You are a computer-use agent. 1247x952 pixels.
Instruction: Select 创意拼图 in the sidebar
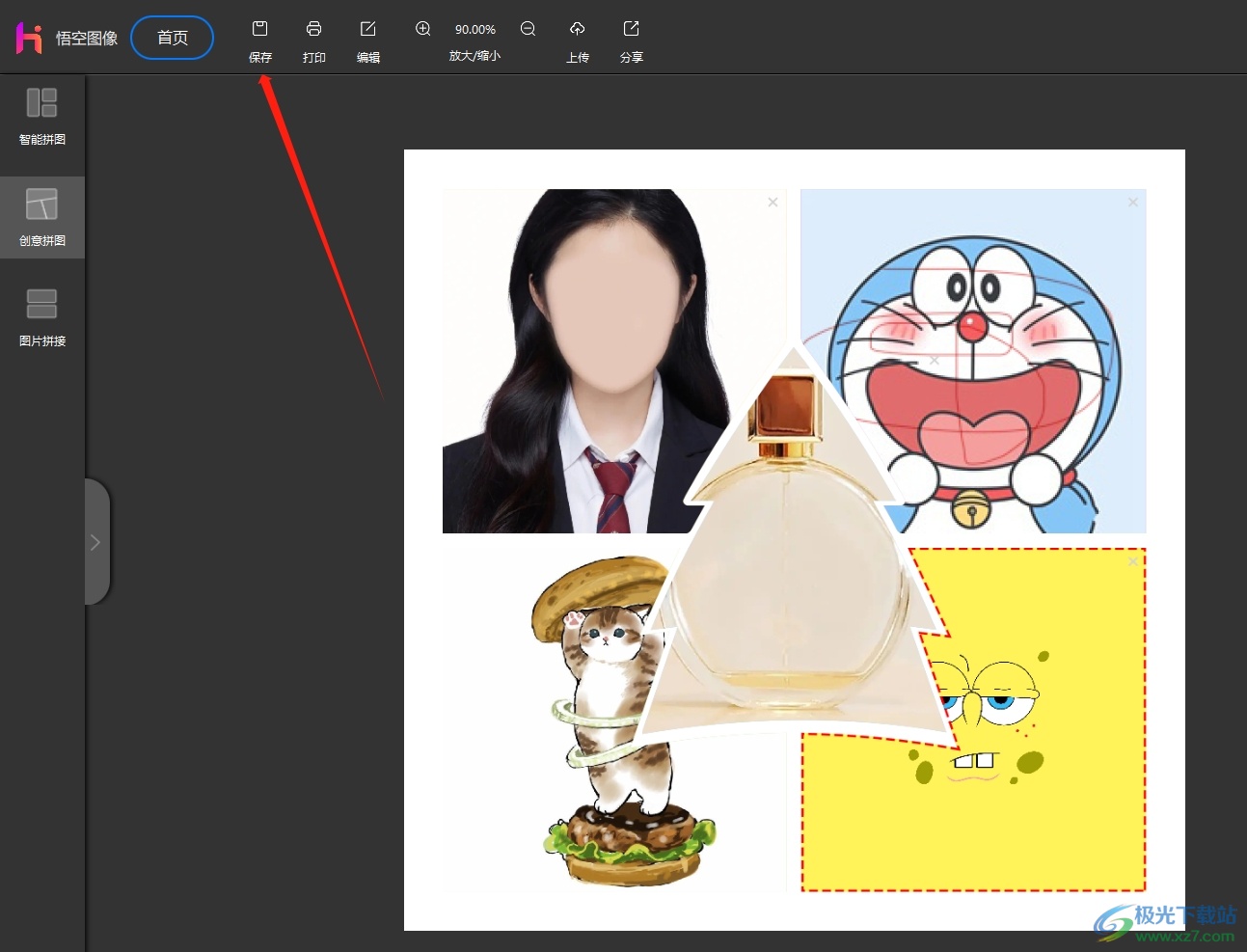(x=42, y=217)
